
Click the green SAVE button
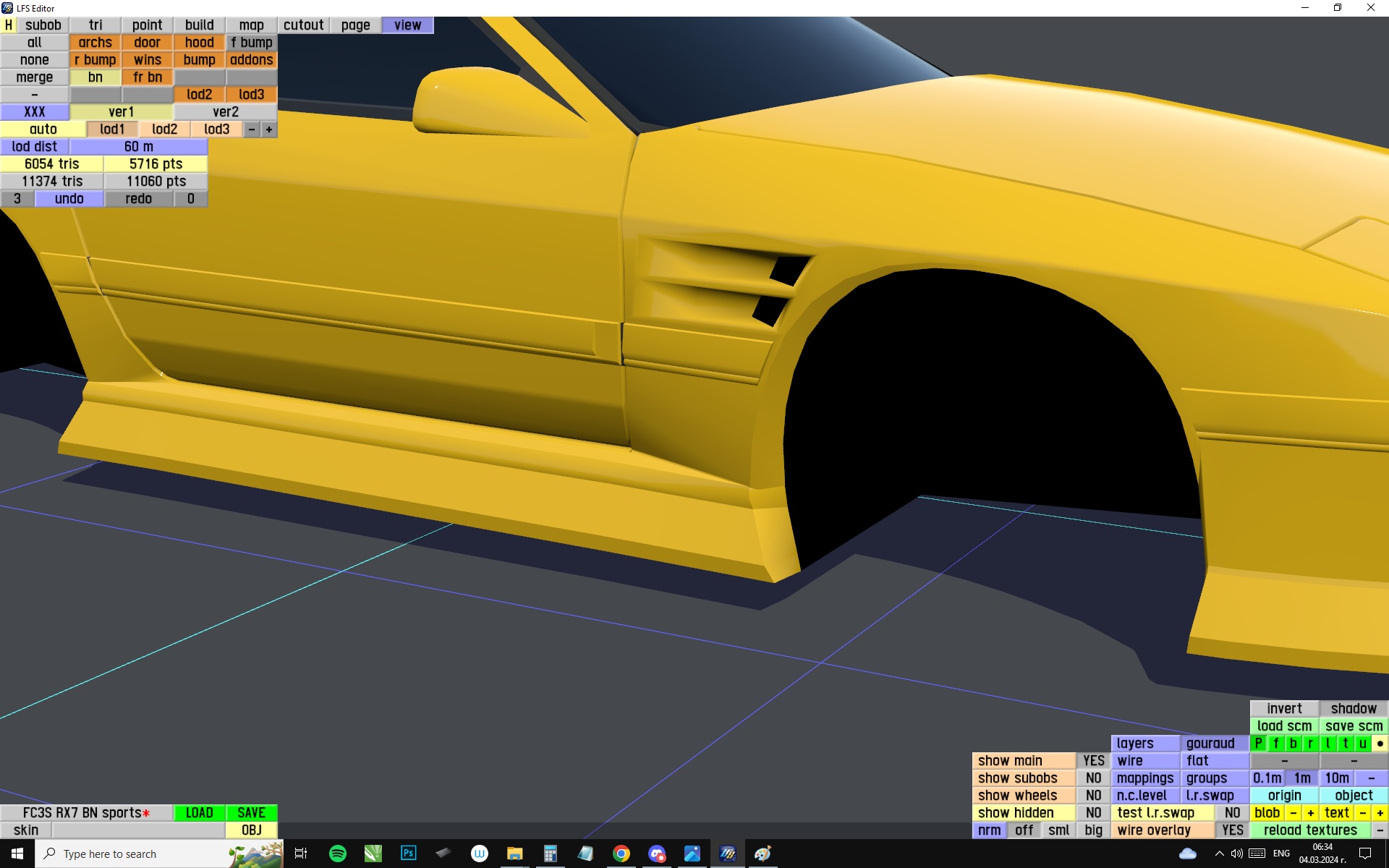click(251, 813)
